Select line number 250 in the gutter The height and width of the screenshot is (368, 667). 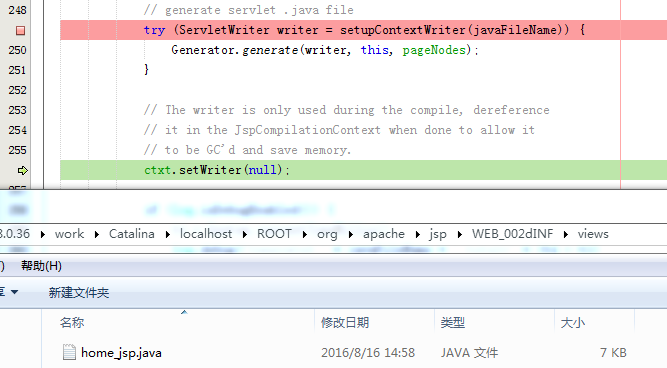(17, 50)
